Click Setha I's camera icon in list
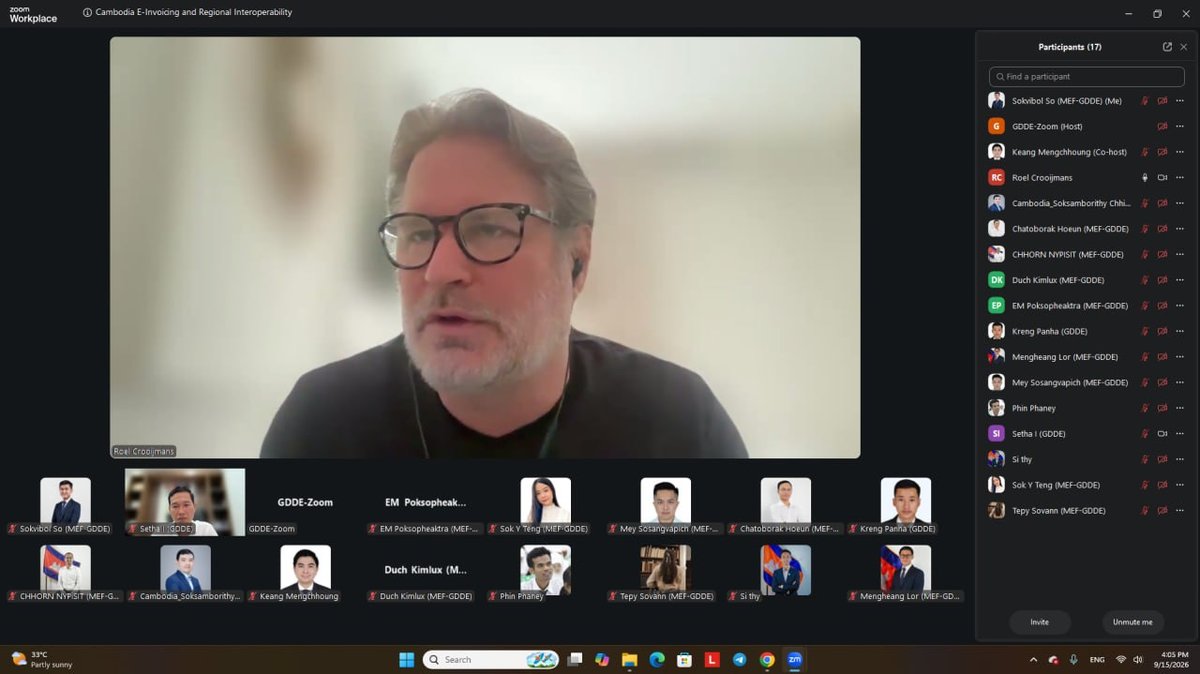 pyautogui.click(x=1162, y=434)
